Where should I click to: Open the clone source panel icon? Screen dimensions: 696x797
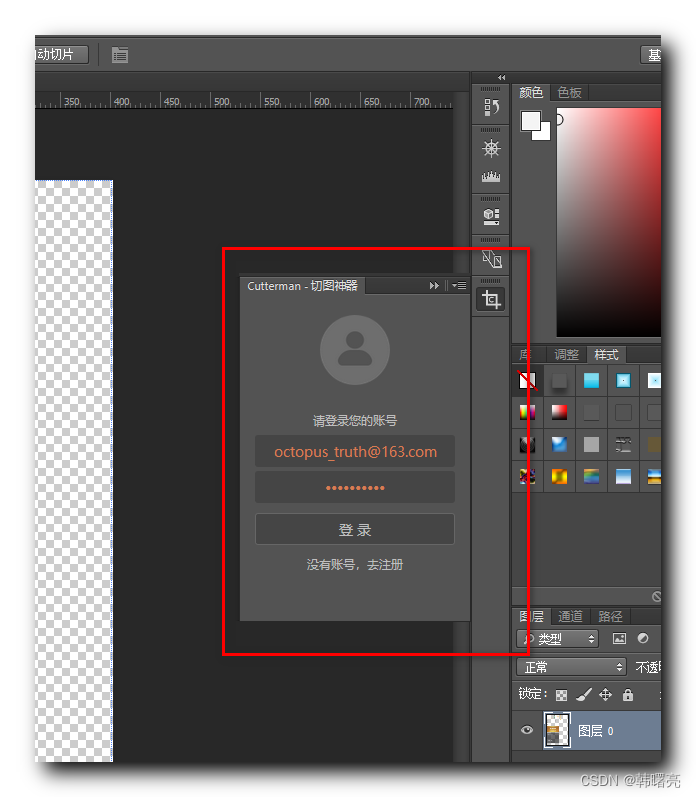point(491,259)
